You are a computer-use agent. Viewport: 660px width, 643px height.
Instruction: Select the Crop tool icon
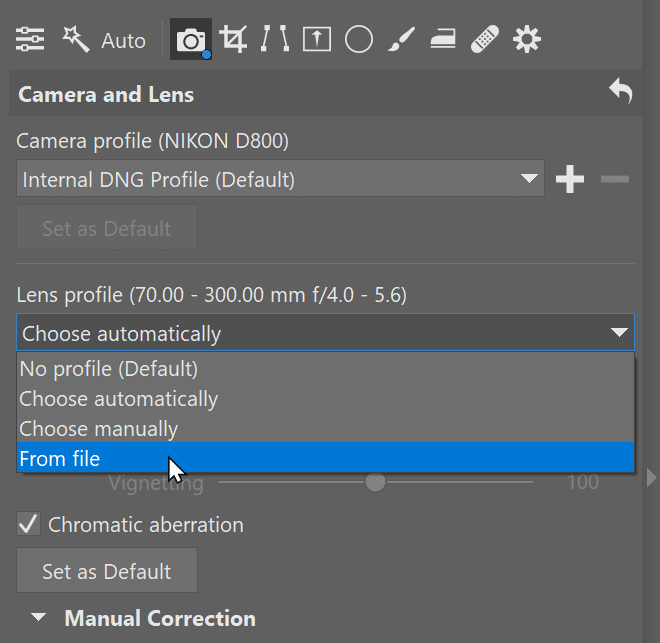[x=233, y=39]
